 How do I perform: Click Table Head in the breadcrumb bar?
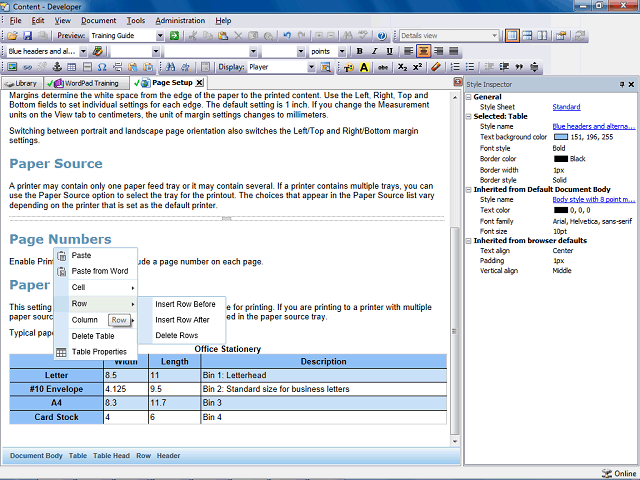[x=111, y=456]
